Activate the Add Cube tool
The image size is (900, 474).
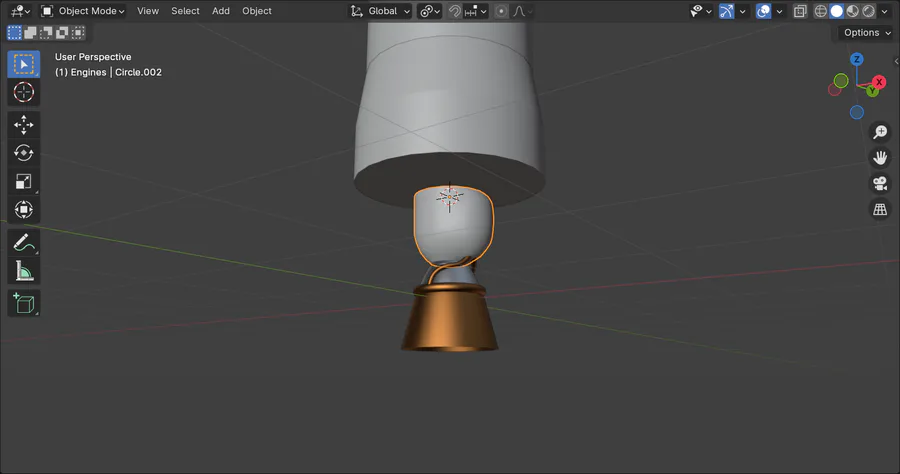pos(24,304)
